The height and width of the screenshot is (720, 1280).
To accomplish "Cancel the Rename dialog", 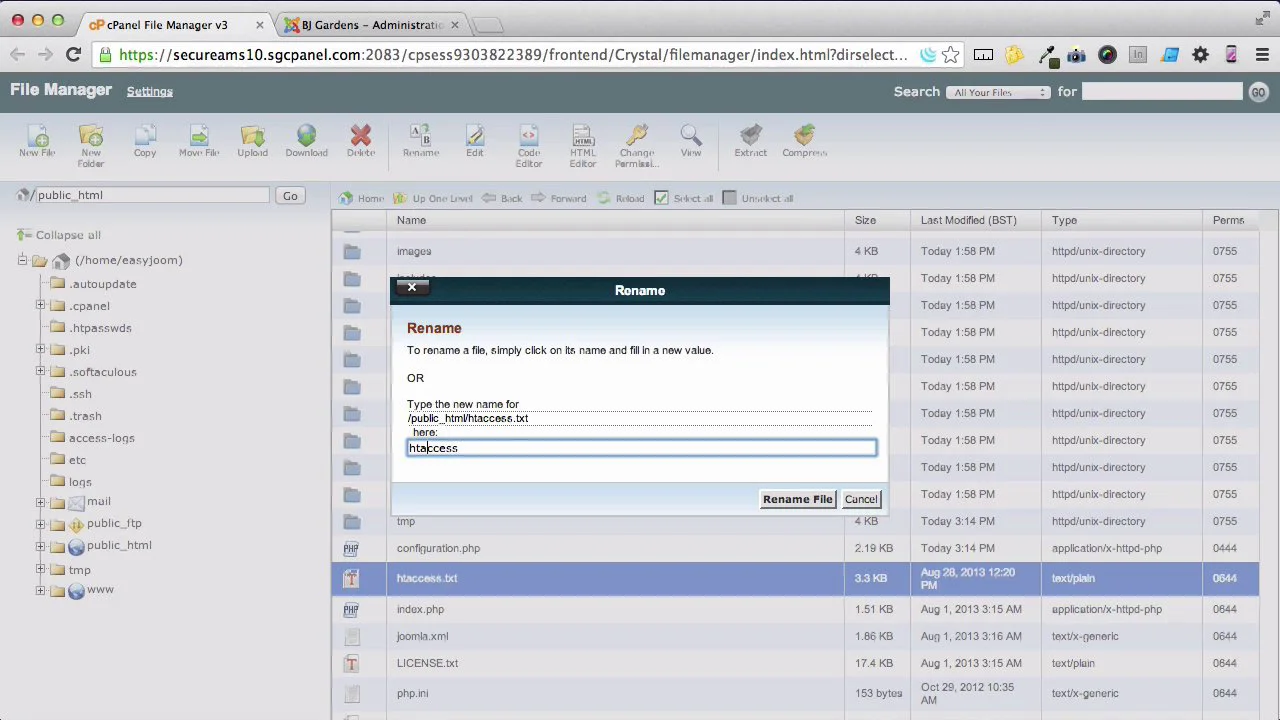I will (861, 499).
